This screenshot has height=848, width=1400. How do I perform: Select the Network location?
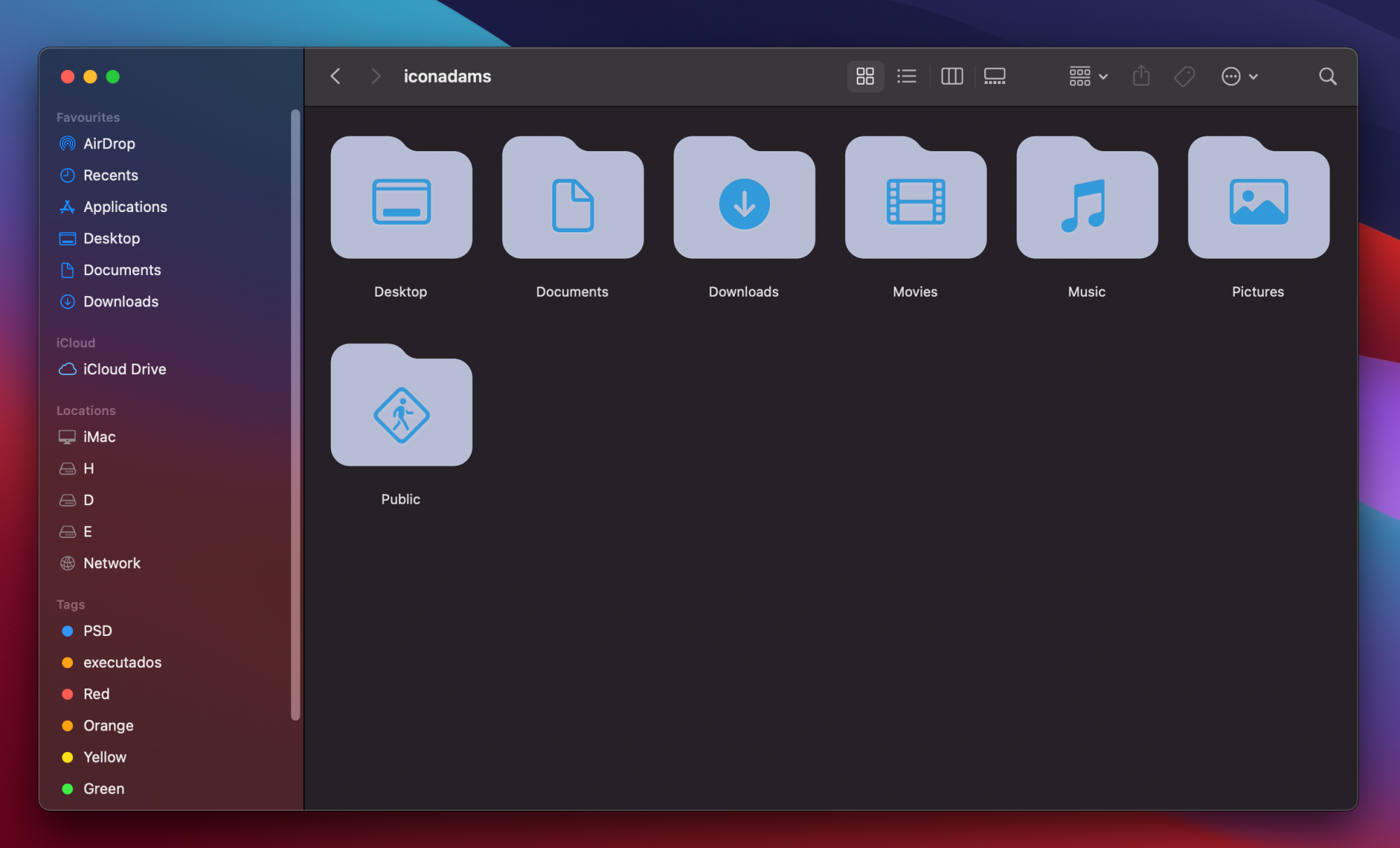click(111, 563)
